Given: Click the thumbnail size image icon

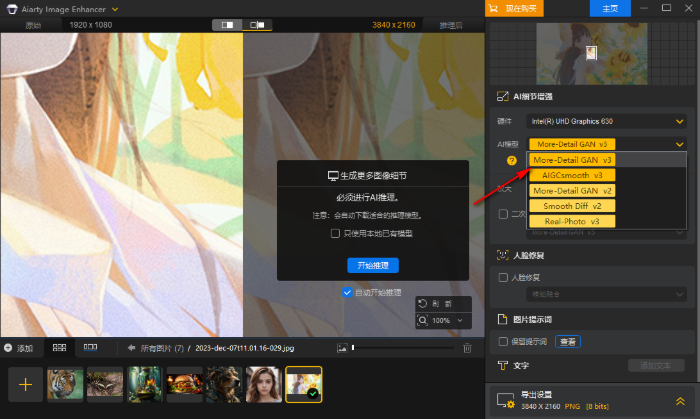Looking at the screenshot, I should click(x=342, y=348).
